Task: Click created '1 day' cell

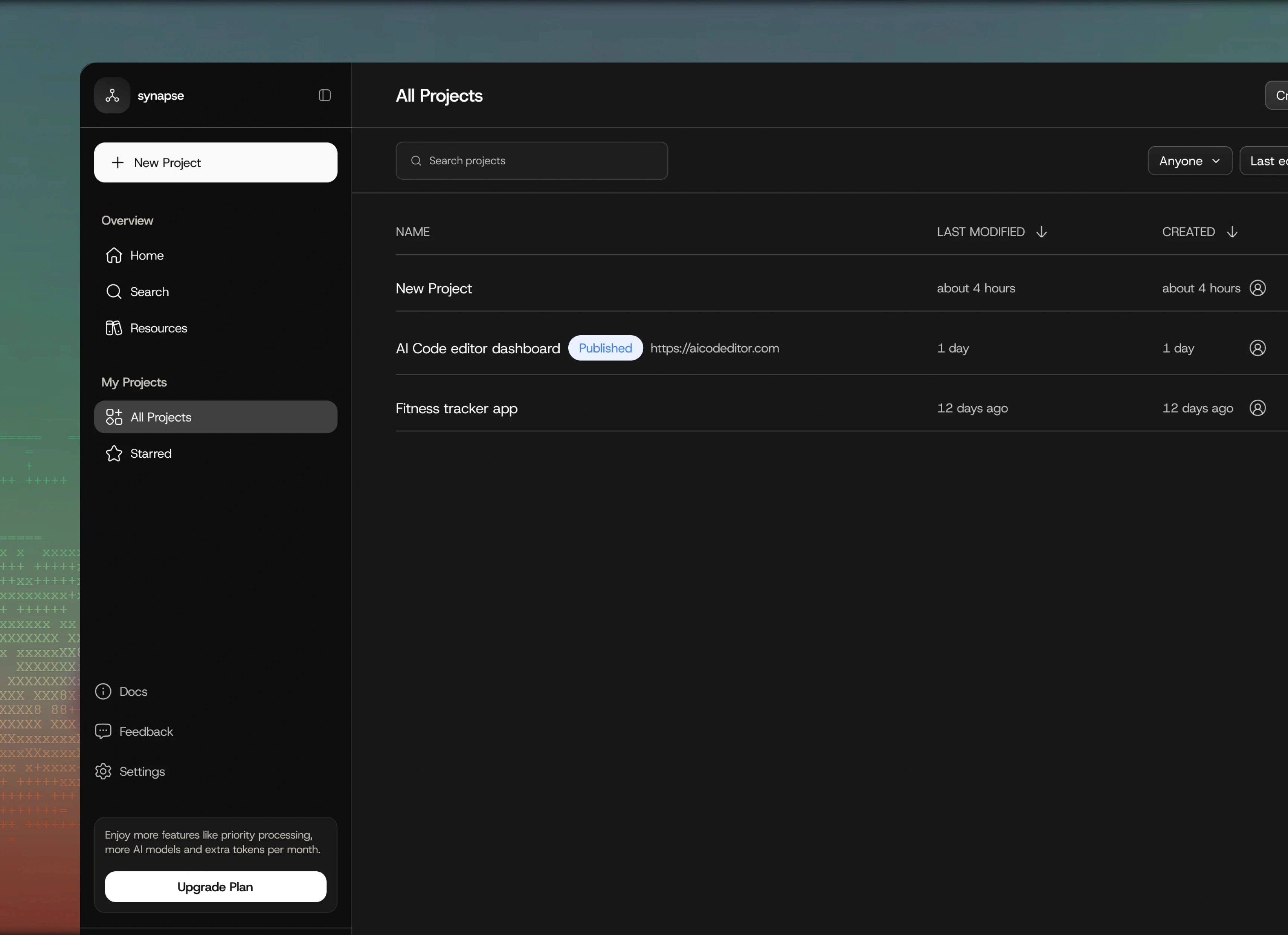Action: 1178,348
